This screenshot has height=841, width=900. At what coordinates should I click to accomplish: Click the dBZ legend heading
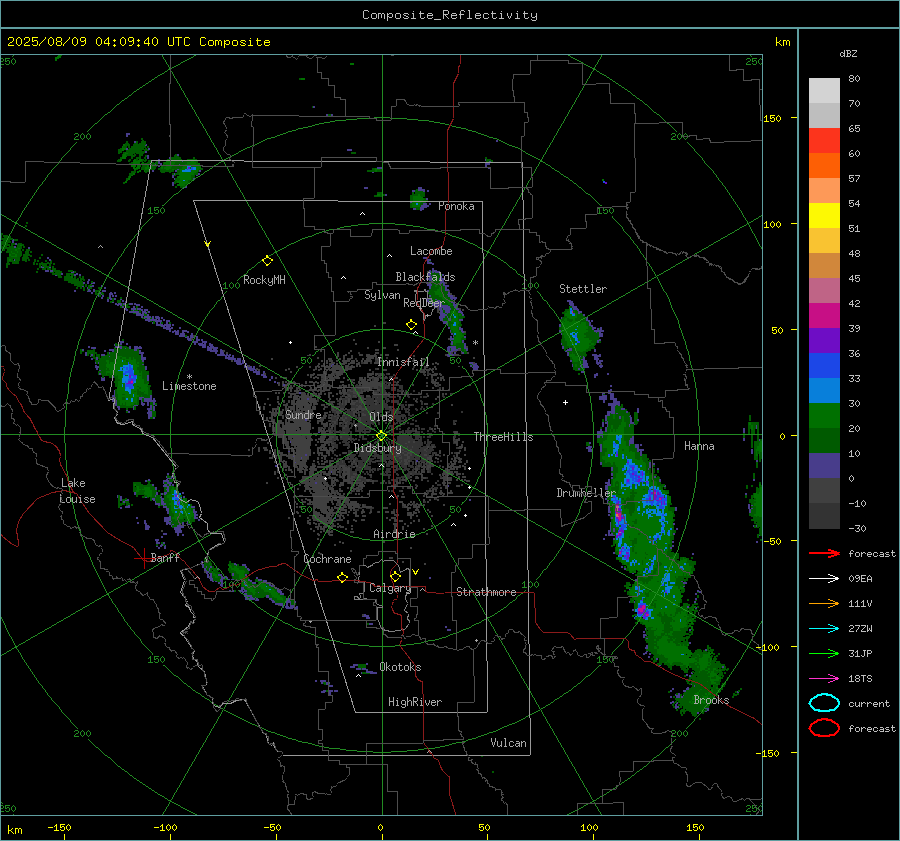(848, 53)
